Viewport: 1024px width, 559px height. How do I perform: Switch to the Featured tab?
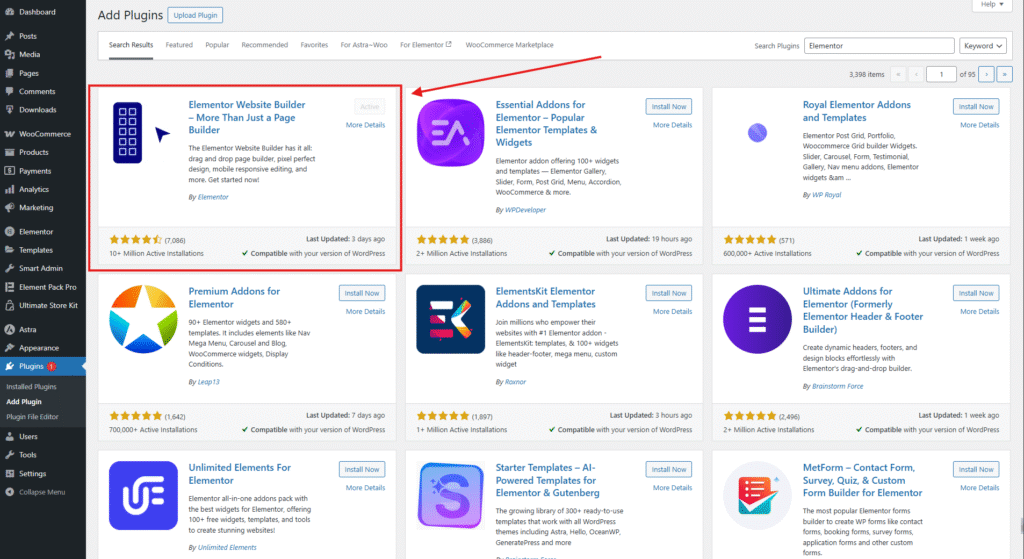pyautogui.click(x=179, y=45)
